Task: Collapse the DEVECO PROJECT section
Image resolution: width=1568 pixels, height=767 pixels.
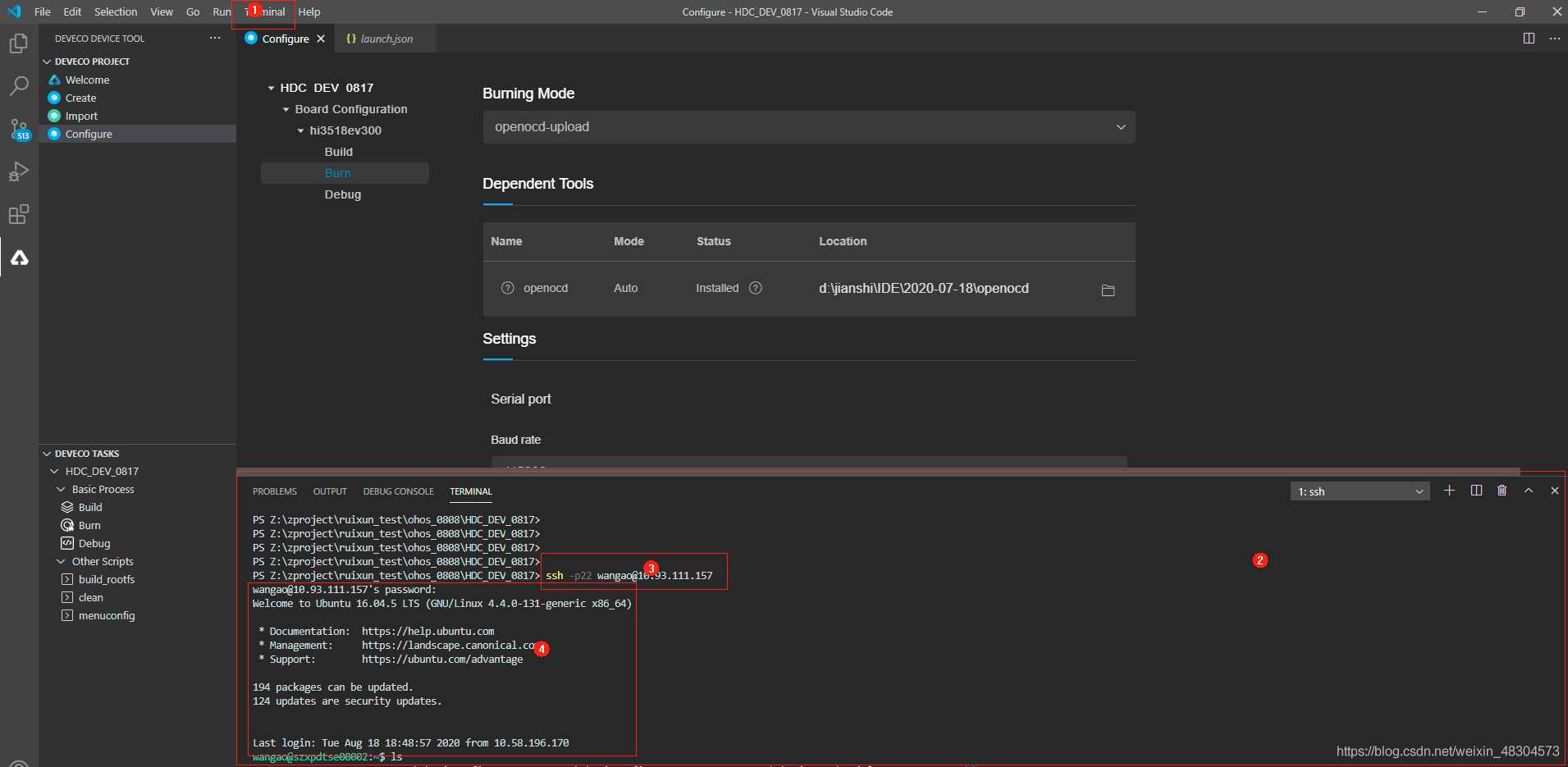Action: (x=48, y=62)
